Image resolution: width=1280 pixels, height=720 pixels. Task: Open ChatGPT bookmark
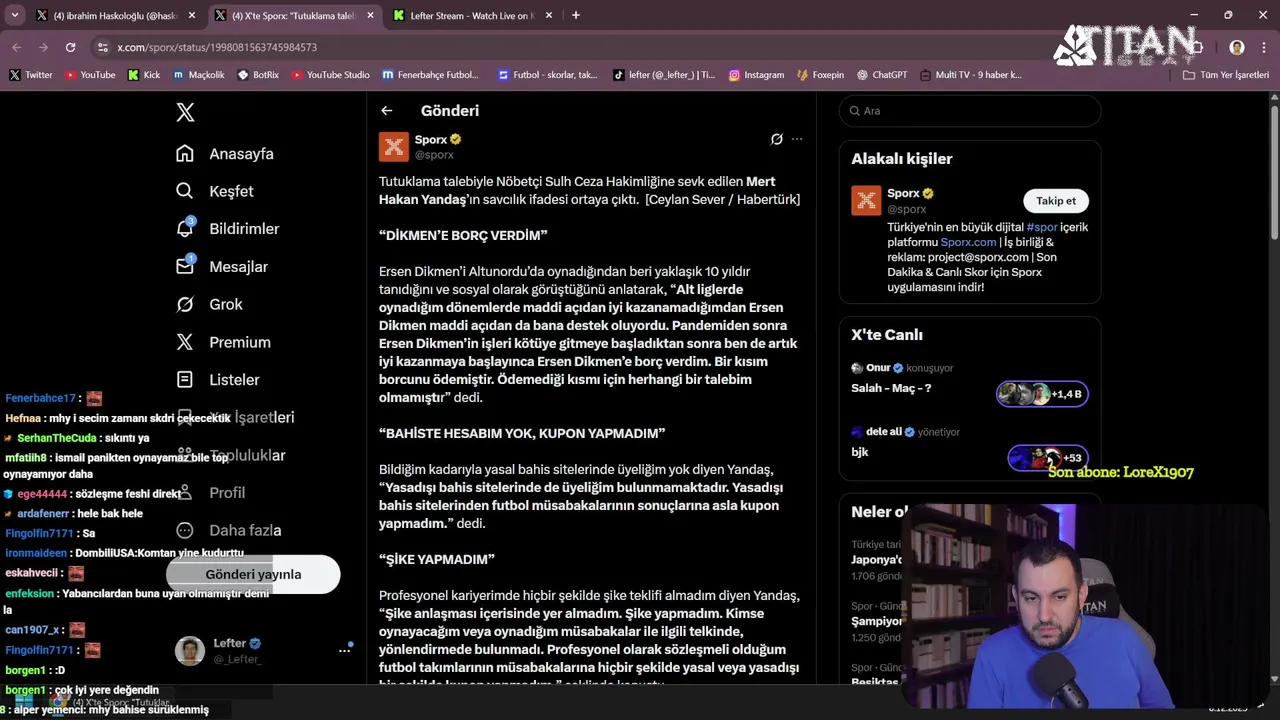coord(882,75)
